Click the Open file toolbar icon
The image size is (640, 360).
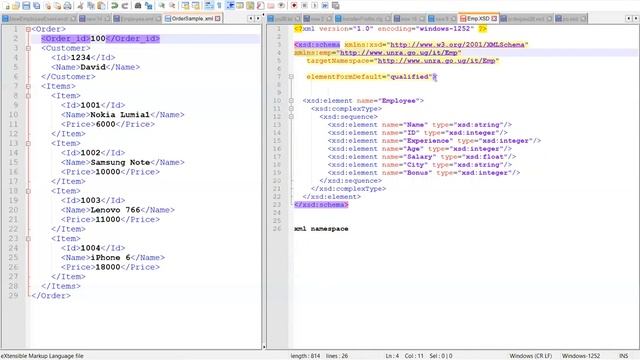pos(16,6)
